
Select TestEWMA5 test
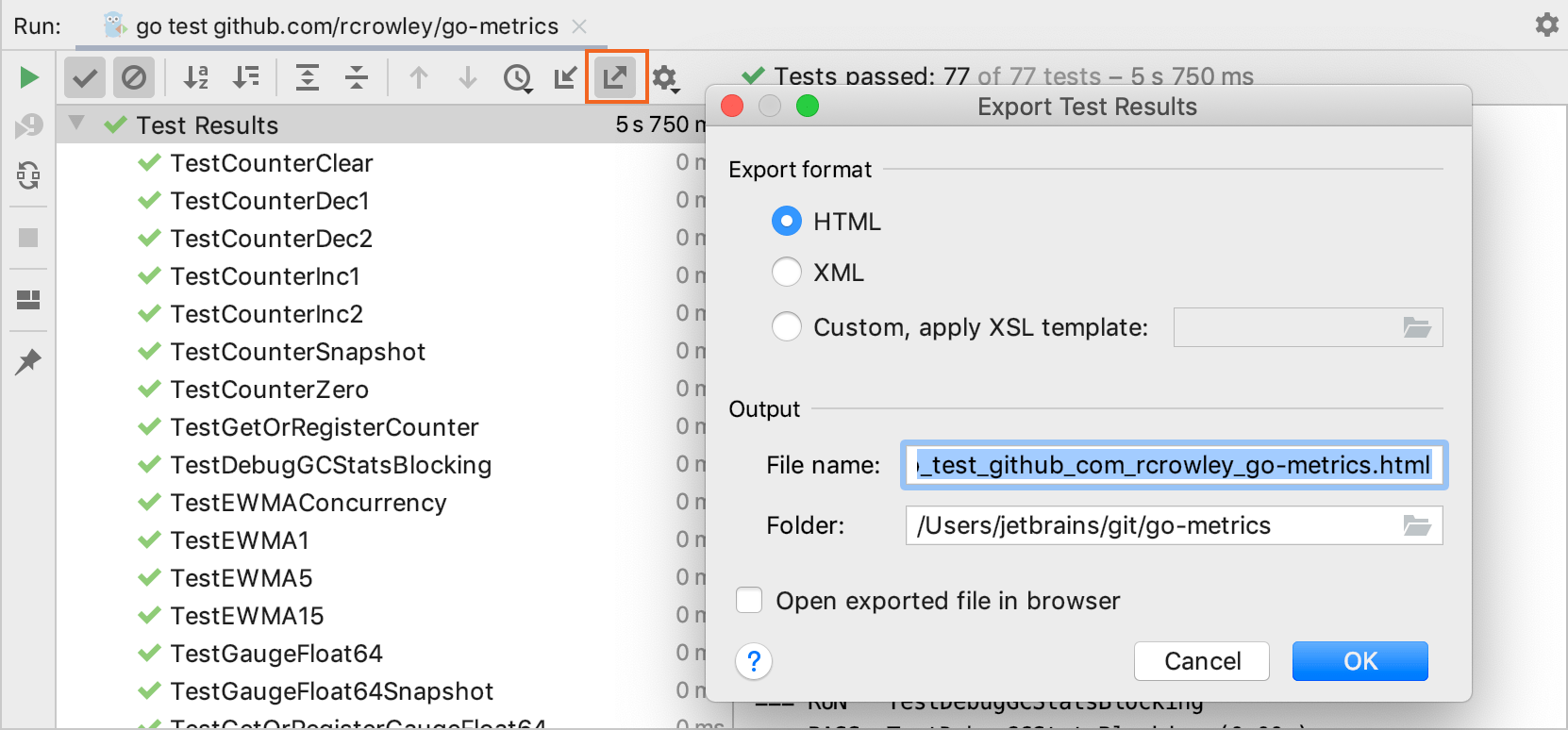pyautogui.click(x=242, y=578)
